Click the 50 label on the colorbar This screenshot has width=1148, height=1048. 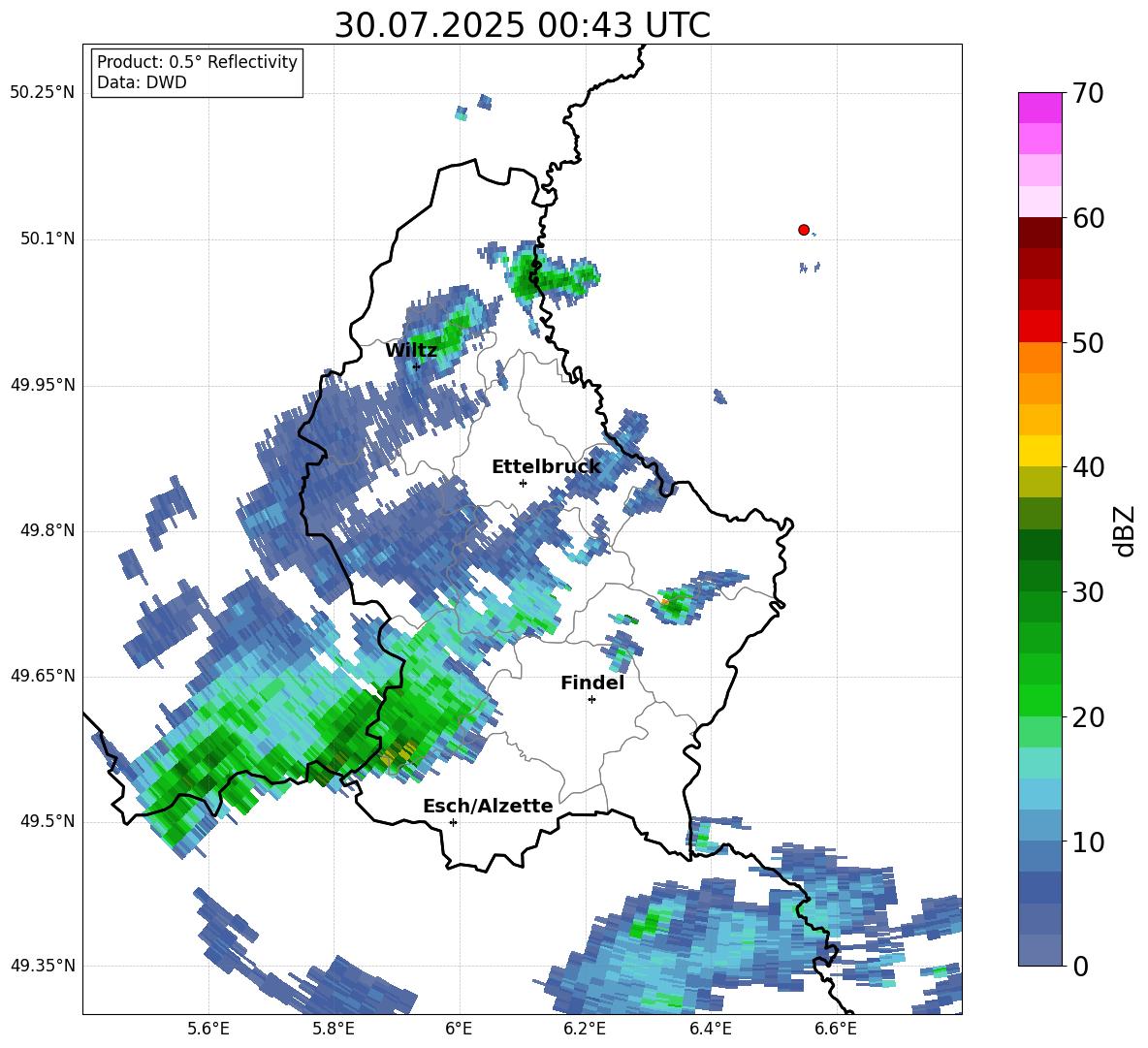click(x=1088, y=343)
